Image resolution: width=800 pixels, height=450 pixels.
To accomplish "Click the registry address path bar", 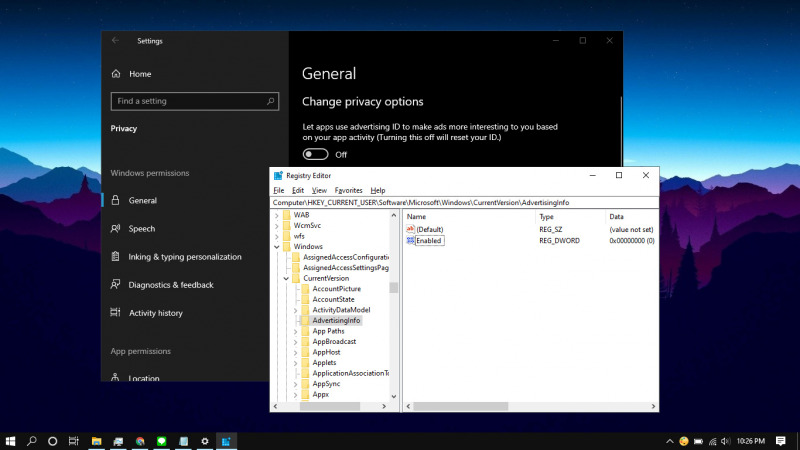I will click(464, 203).
